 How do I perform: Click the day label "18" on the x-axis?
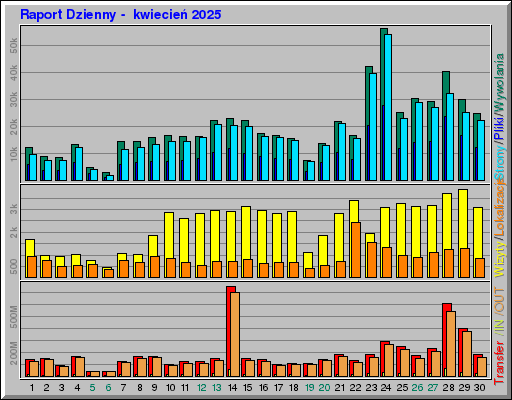[x=294, y=388]
